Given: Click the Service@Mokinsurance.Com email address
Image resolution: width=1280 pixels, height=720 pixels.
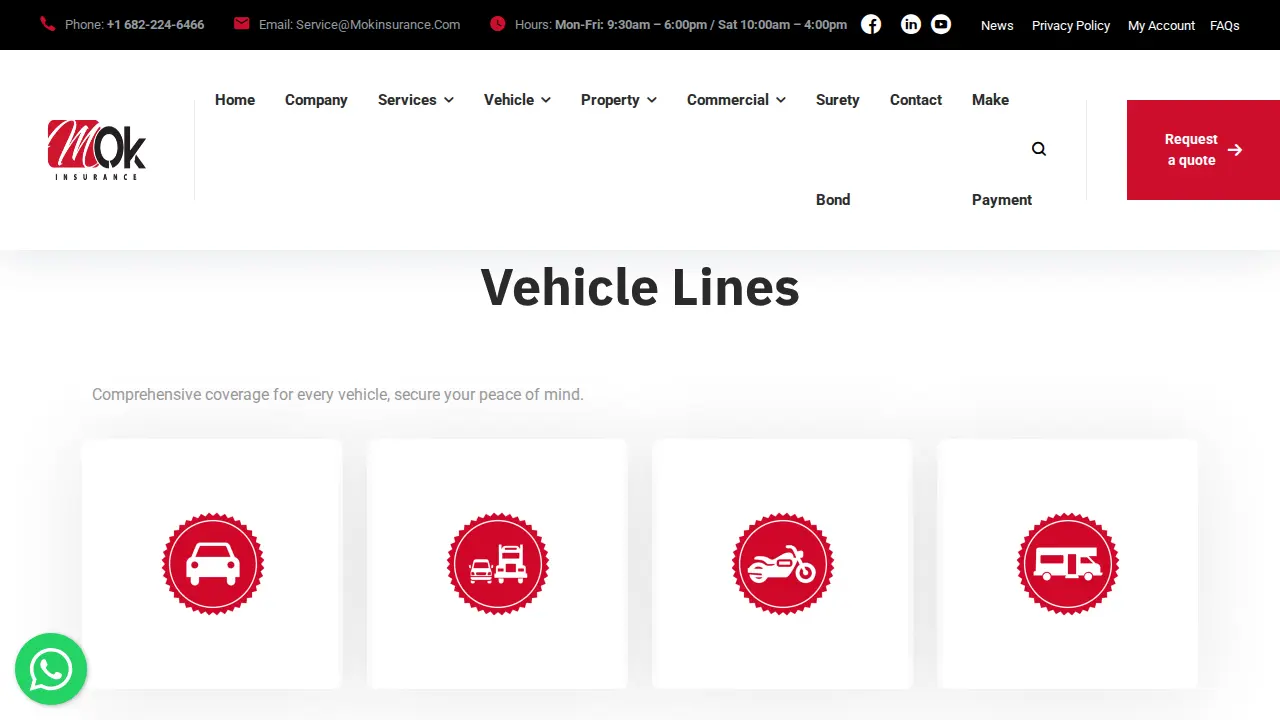Looking at the screenshot, I should pyautogui.click(x=378, y=24).
